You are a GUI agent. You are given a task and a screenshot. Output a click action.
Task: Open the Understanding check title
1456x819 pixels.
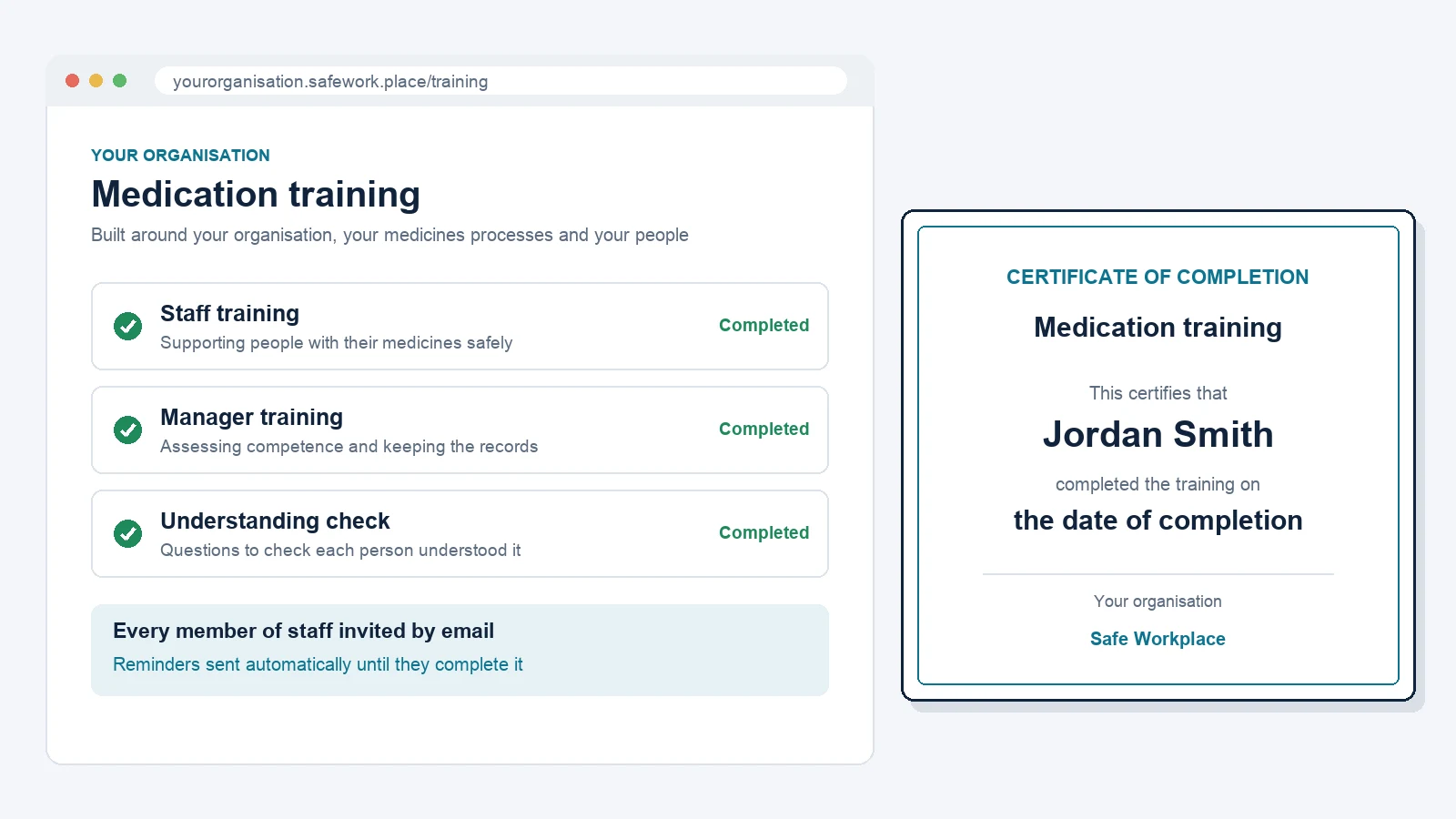point(275,521)
